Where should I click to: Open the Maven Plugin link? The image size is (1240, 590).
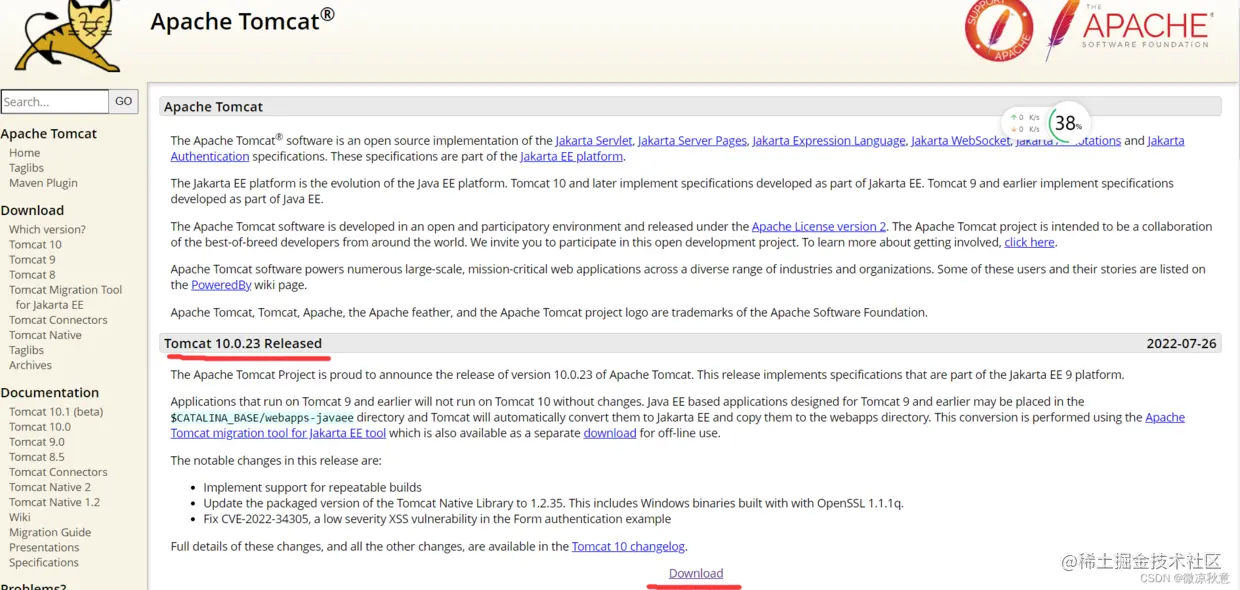tap(43, 183)
